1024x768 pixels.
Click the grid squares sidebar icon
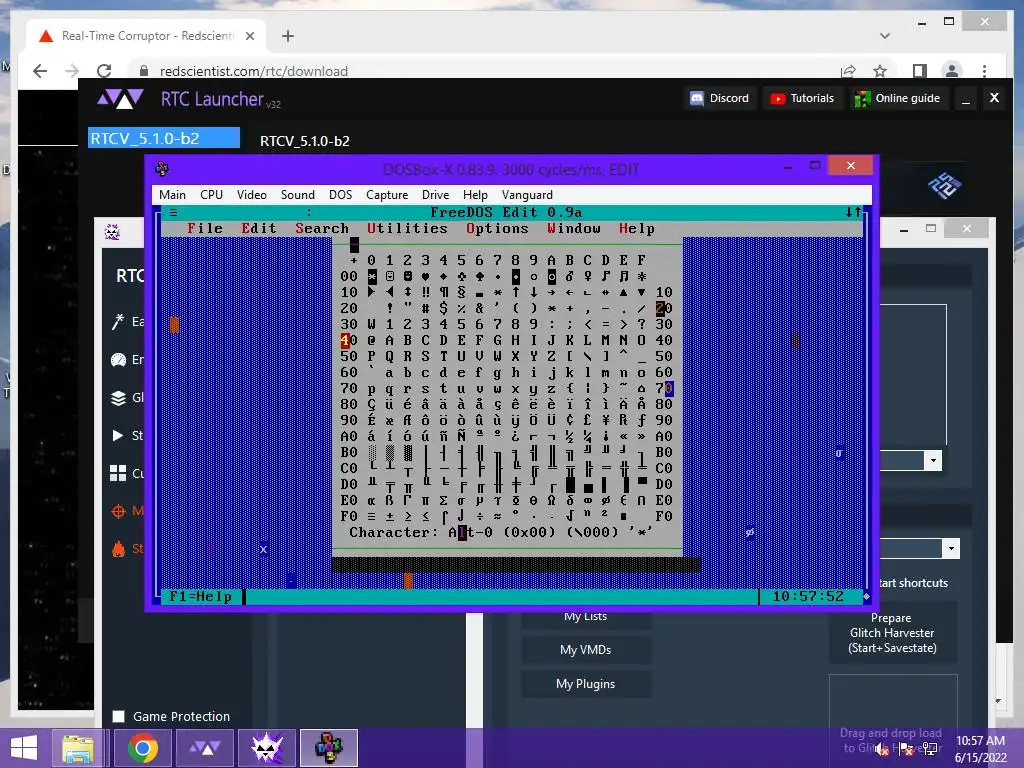(118, 473)
